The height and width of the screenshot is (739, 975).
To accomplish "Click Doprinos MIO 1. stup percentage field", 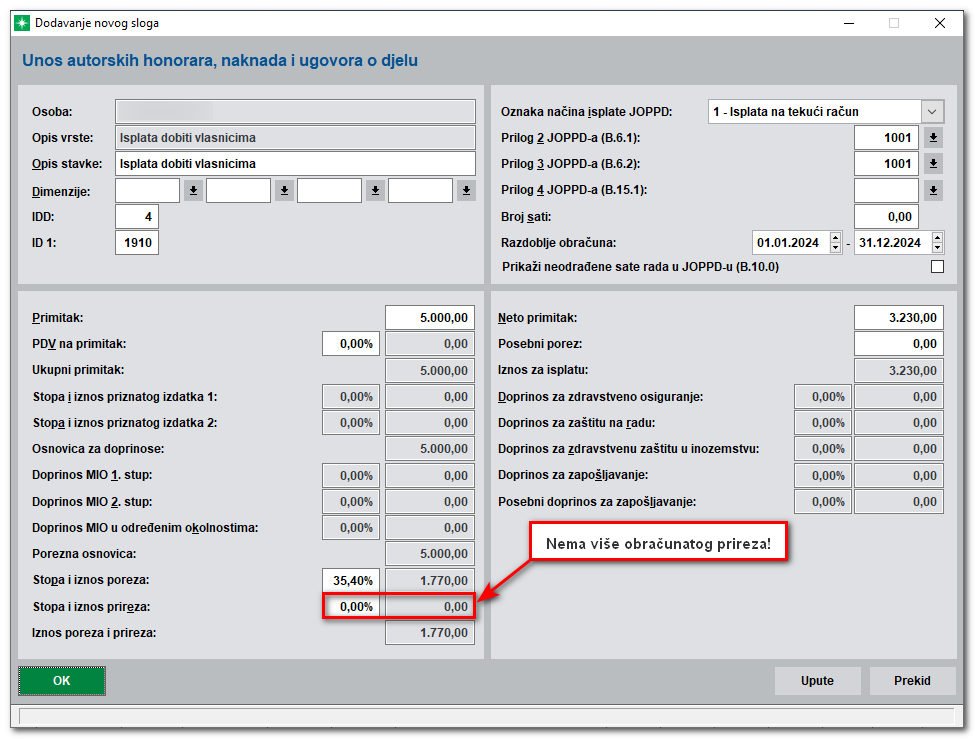I will [x=351, y=476].
